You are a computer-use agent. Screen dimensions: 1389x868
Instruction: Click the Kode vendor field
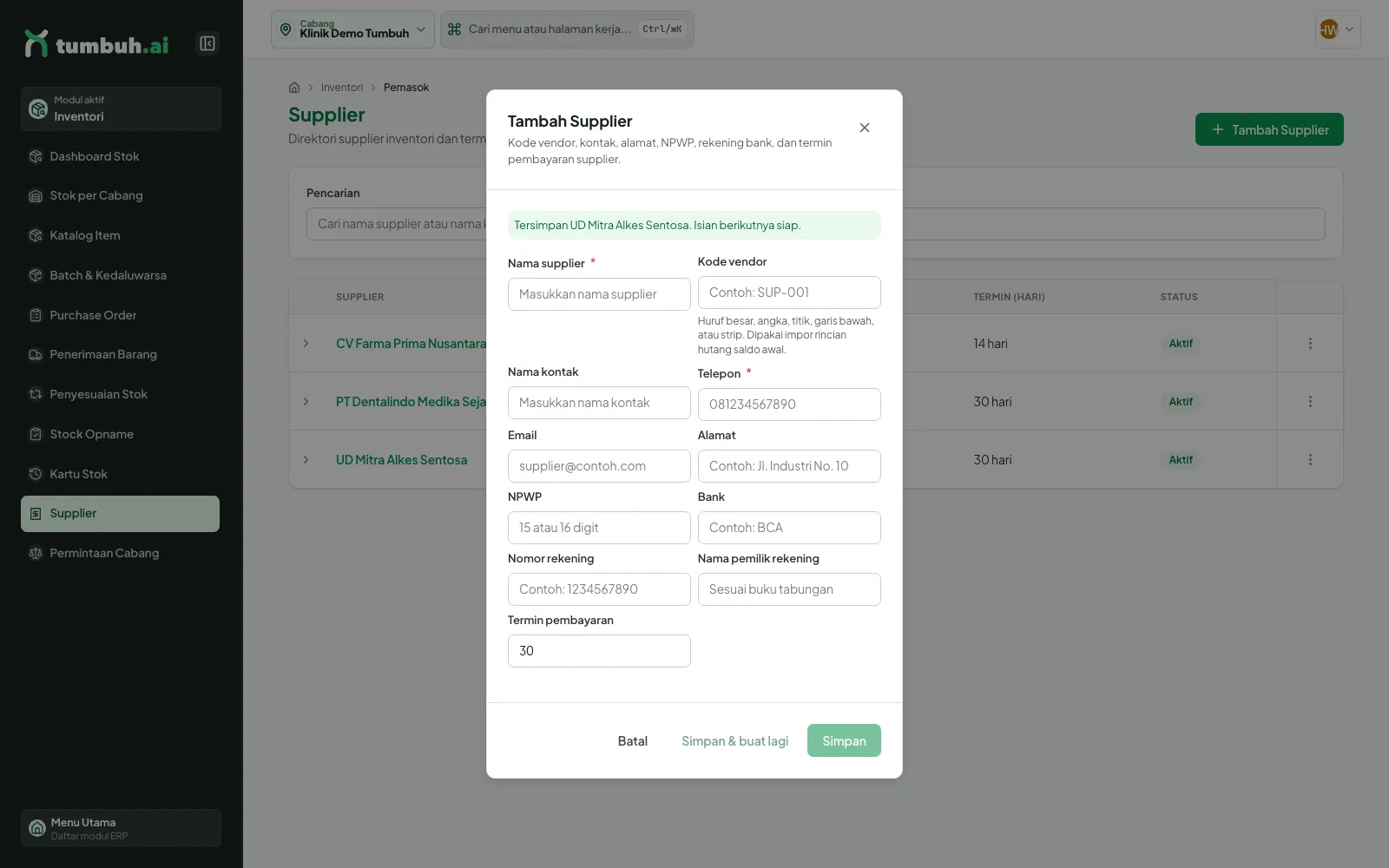(789, 293)
